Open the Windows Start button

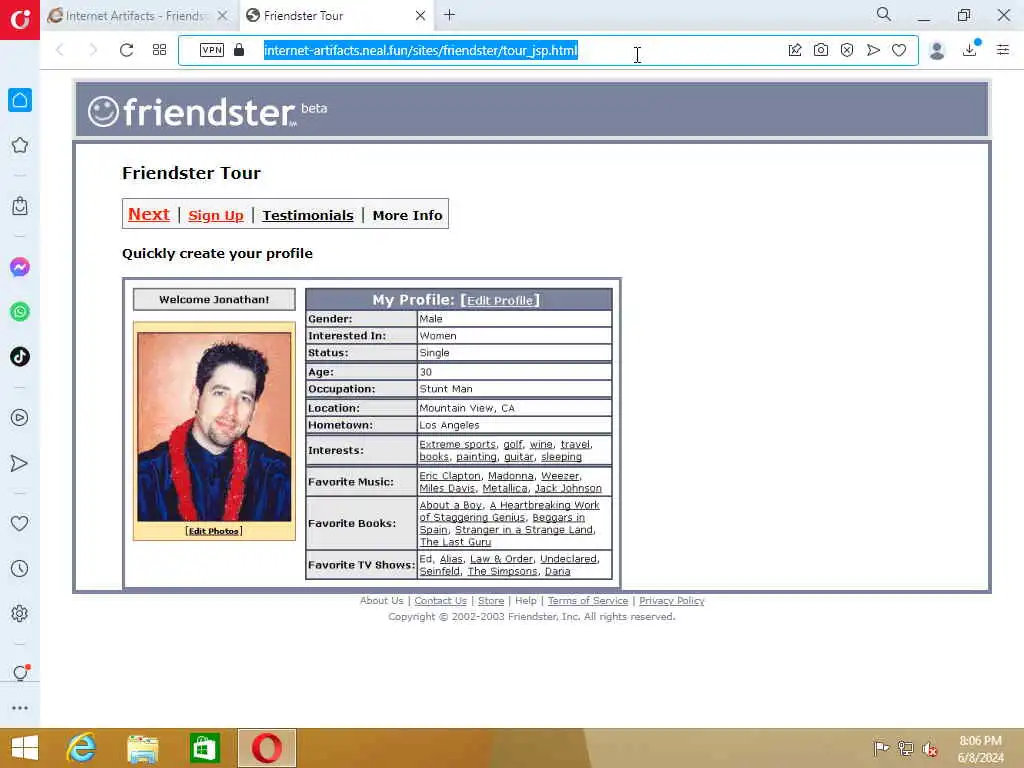point(25,748)
